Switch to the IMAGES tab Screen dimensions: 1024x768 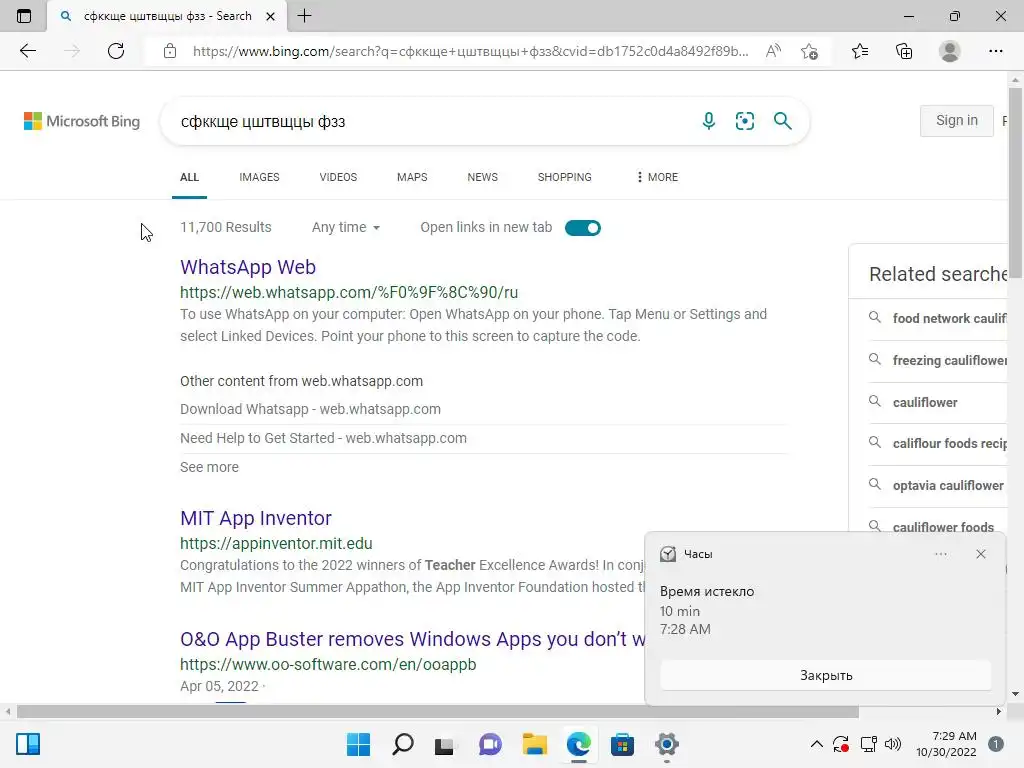259,177
